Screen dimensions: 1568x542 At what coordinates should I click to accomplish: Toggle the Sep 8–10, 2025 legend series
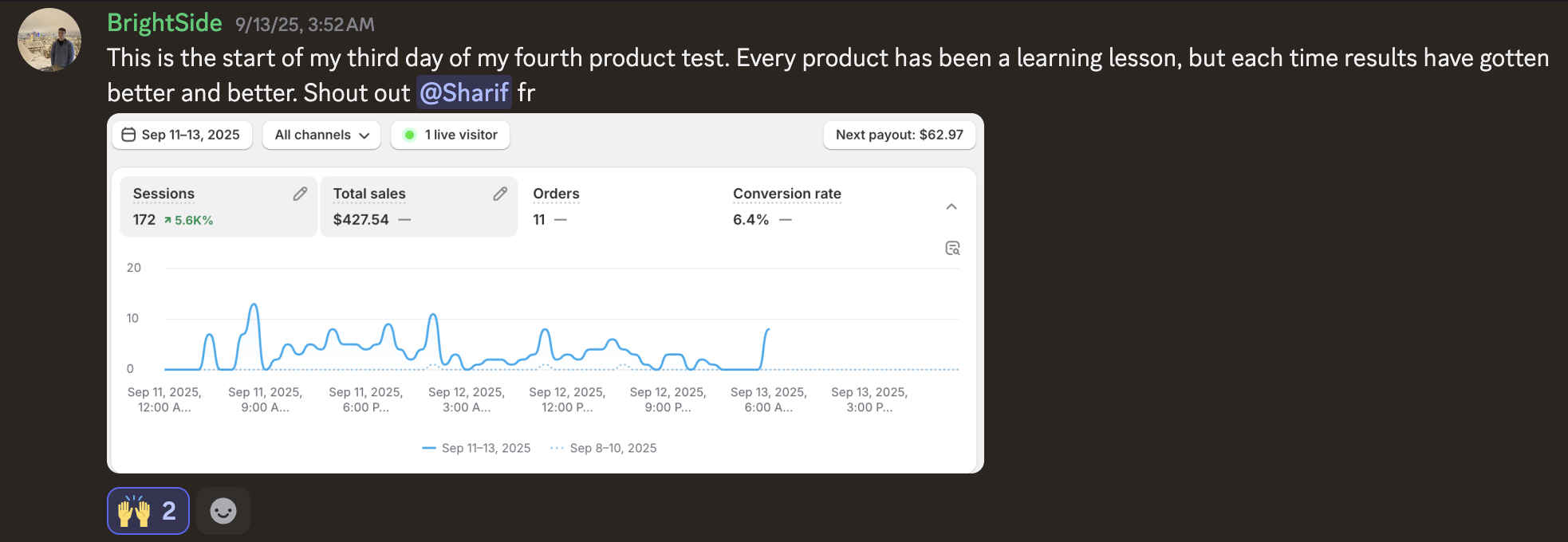(604, 448)
